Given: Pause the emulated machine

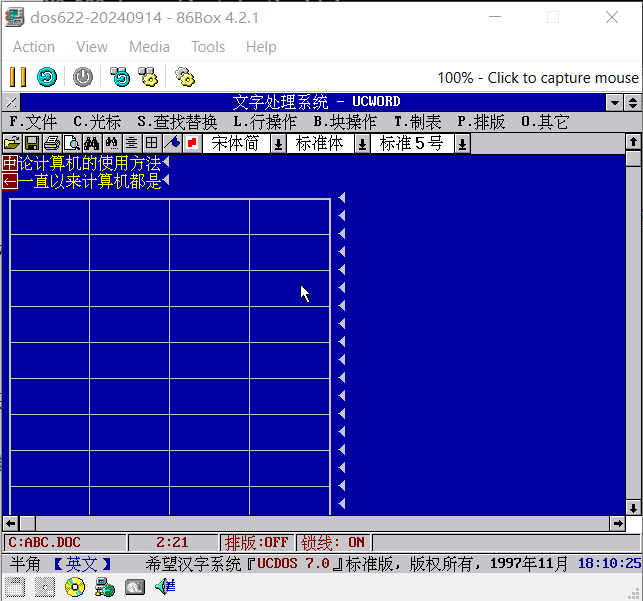Looking at the screenshot, I should [18, 77].
